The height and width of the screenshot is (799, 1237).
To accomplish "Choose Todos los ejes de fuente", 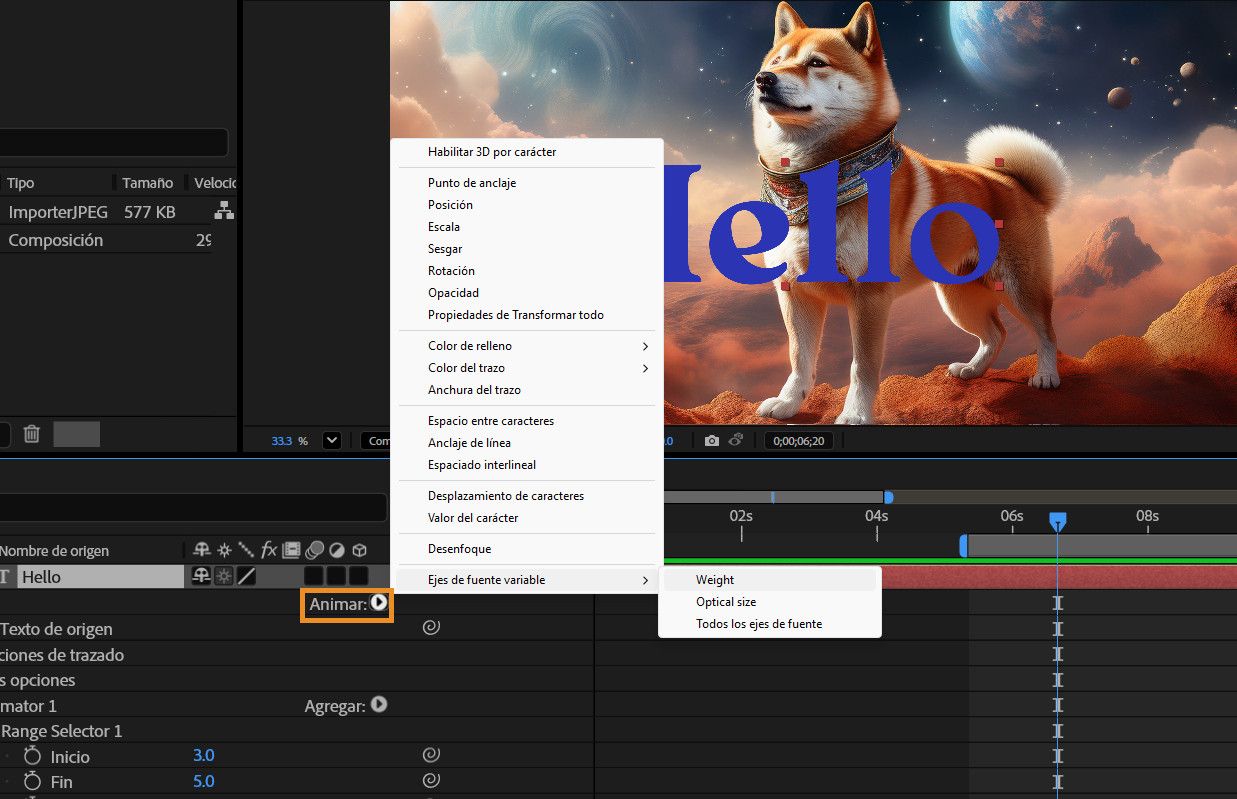I will 769,624.
